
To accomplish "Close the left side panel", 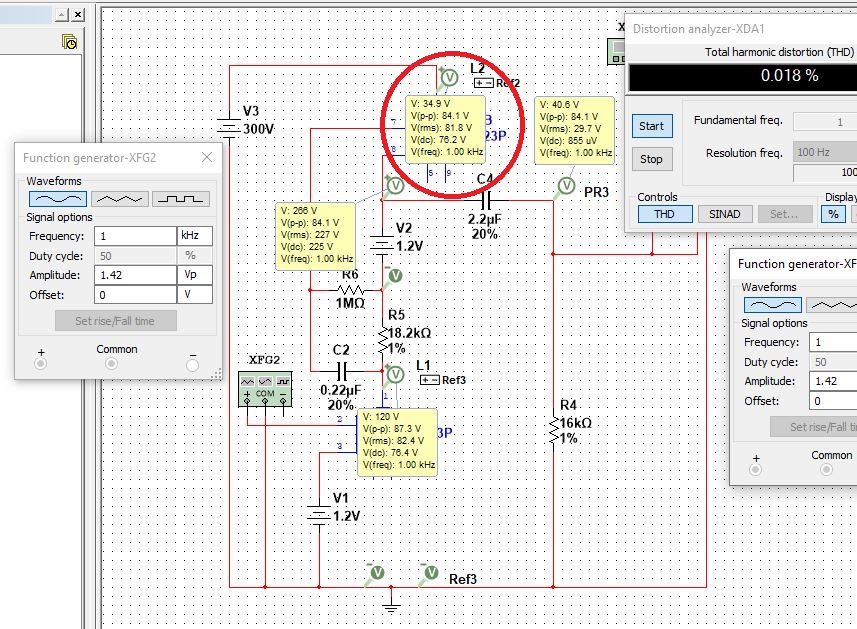I will click(x=78, y=15).
